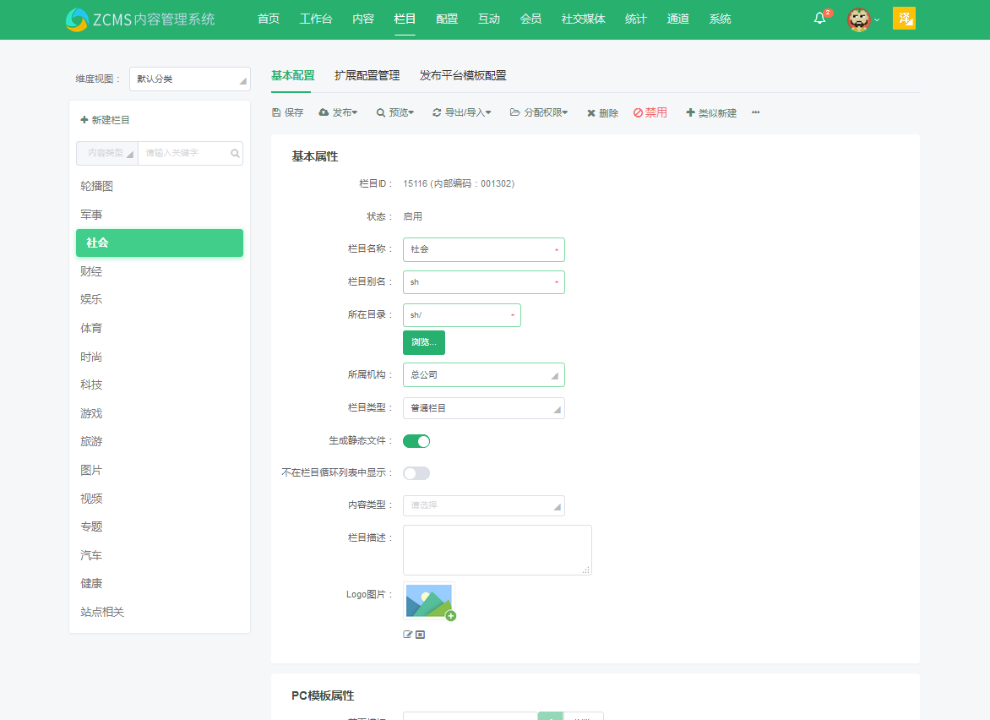Turn off the 生成静态文件 toggle

(416, 440)
